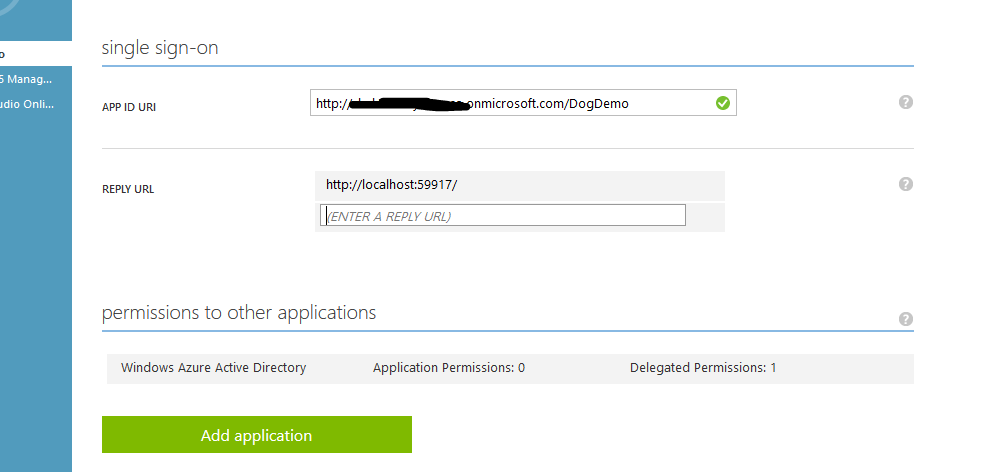This screenshot has width=994, height=472.
Task: Click the APP ID URI label
Action: tap(129, 107)
